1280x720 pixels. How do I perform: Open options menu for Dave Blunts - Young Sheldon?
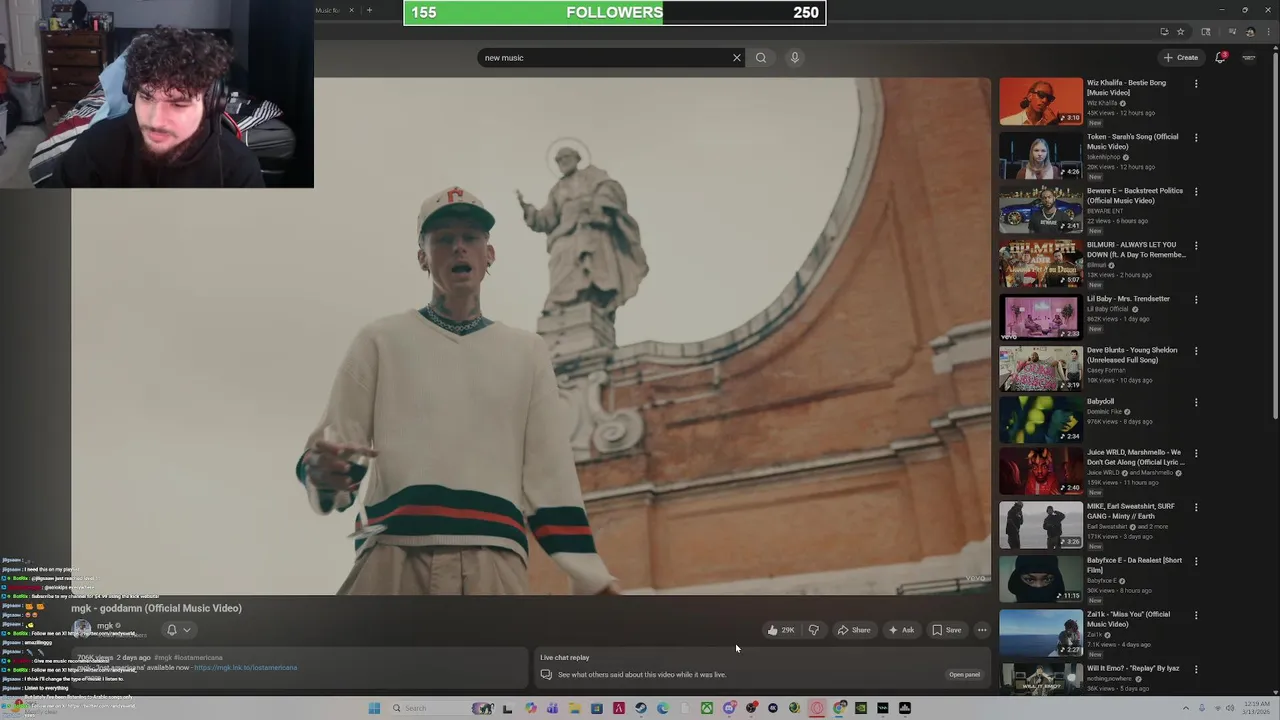pos(1196,352)
